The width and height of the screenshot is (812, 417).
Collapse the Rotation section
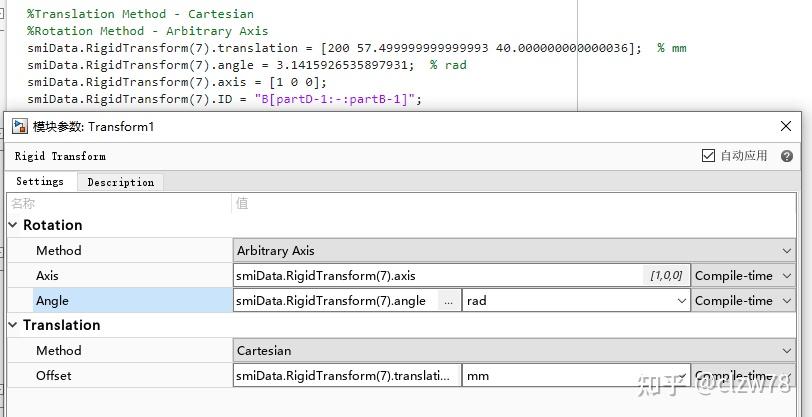point(14,225)
